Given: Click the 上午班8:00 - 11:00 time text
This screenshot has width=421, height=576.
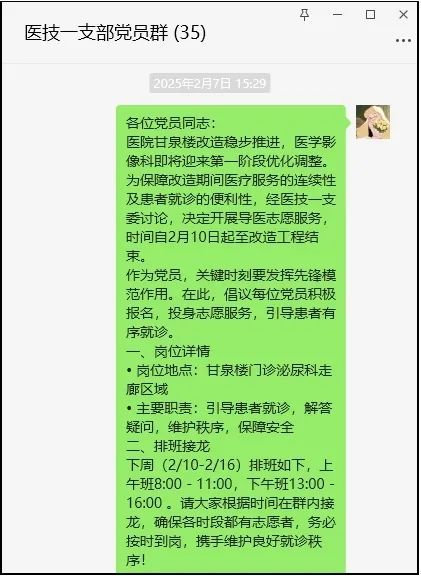Looking at the screenshot, I should [179, 484].
